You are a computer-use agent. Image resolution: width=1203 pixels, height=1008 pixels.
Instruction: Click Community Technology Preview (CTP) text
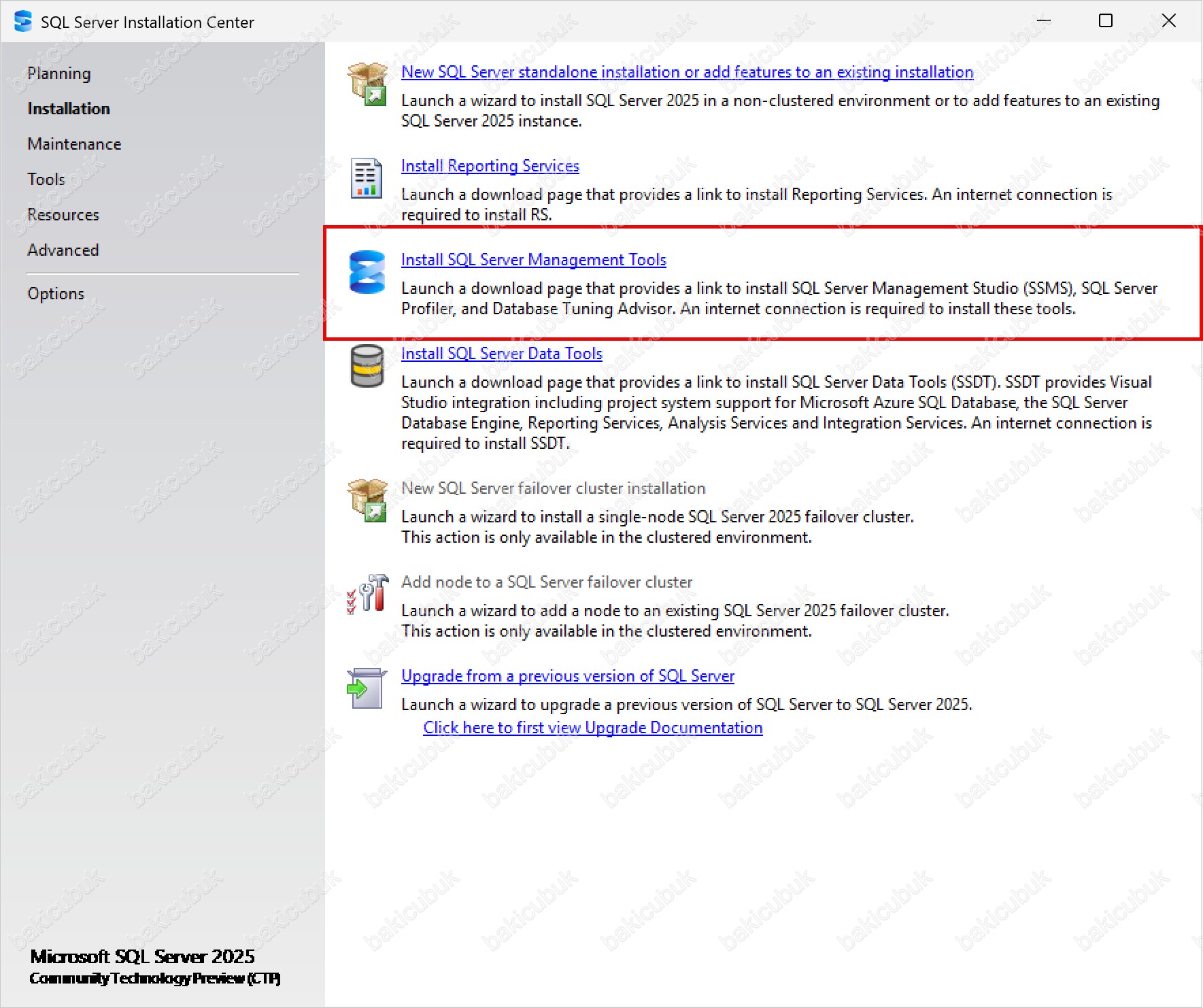click(x=155, y=979)
